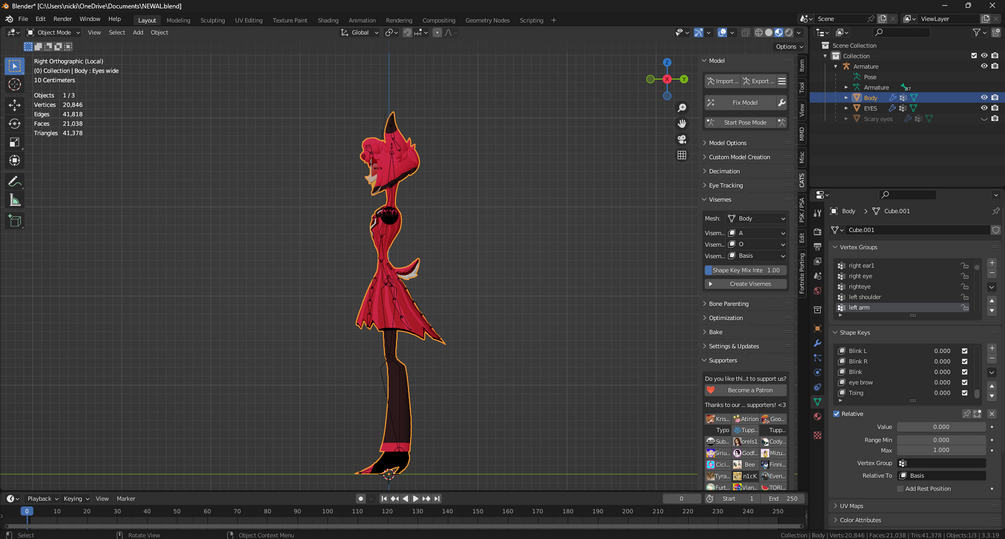1005x539 pixels.
Task: Click the Range Max value field
Action: [x=941, y=450]
